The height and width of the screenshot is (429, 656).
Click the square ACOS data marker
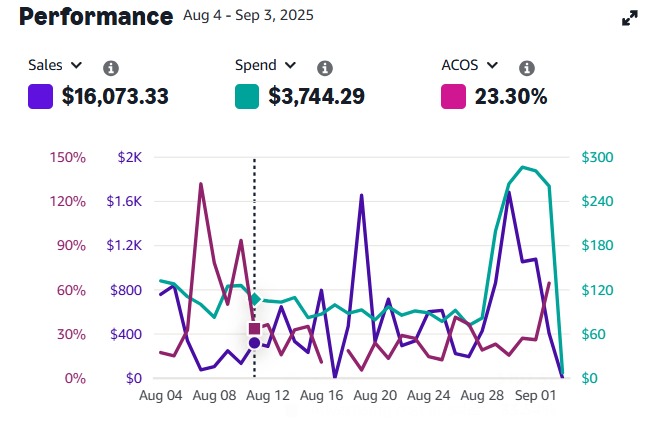254,328
